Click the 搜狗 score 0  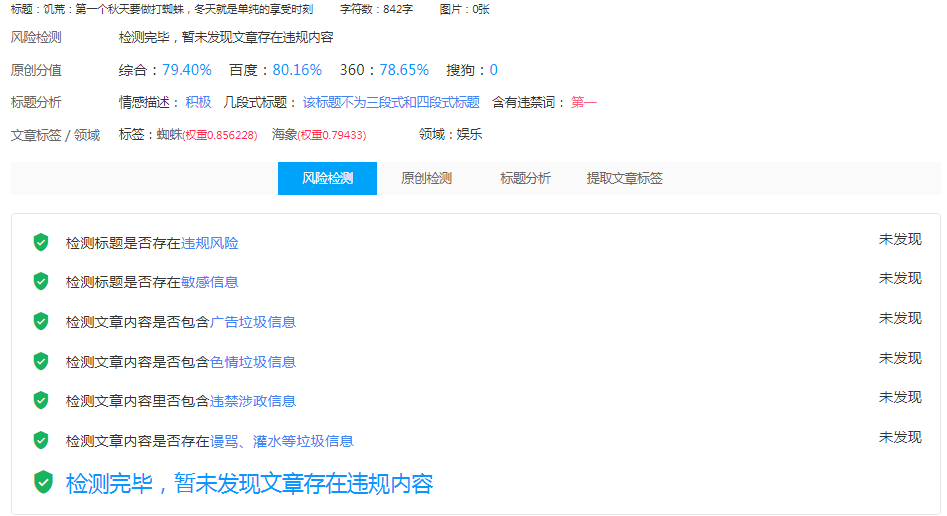(x=493, y=70)
